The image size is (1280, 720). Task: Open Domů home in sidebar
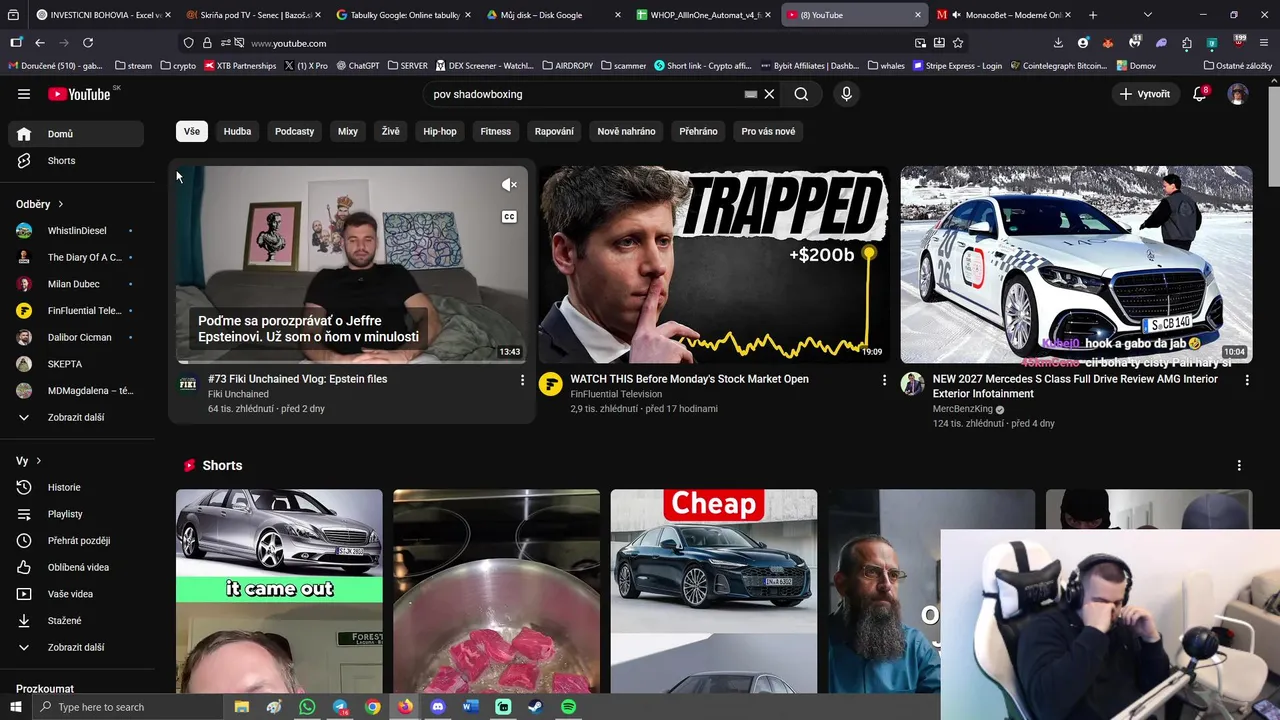click(x=76, y=134)
